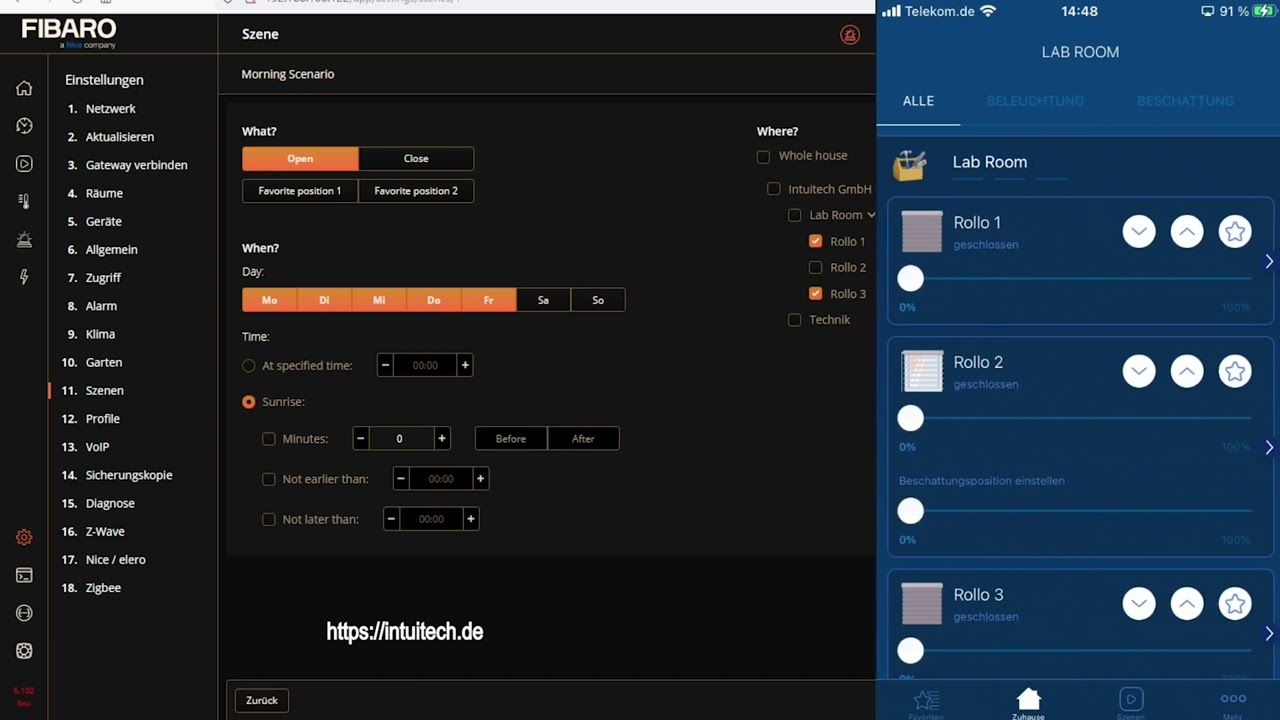
Task: Click the Beschattungsposition slider handle
Action: click(910, 511)
